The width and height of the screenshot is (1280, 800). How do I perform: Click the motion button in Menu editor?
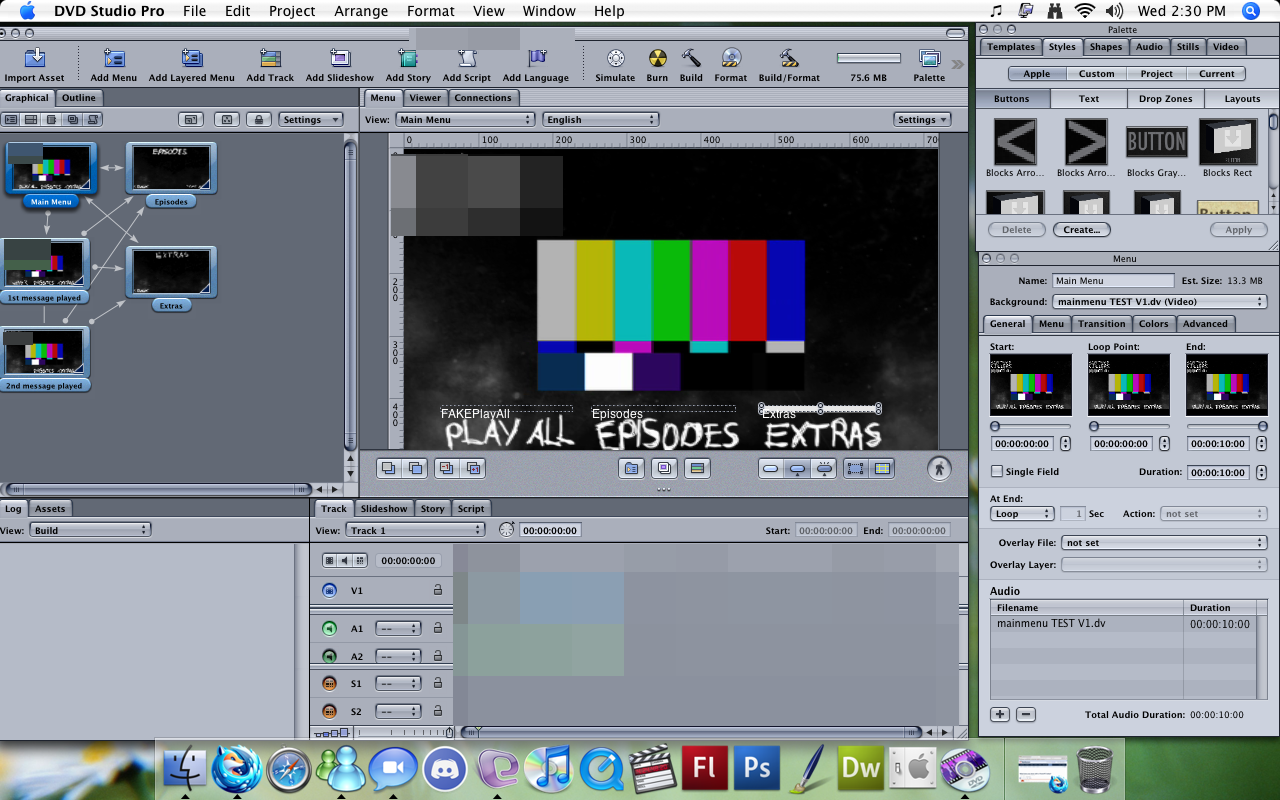[x=938, y=468]
